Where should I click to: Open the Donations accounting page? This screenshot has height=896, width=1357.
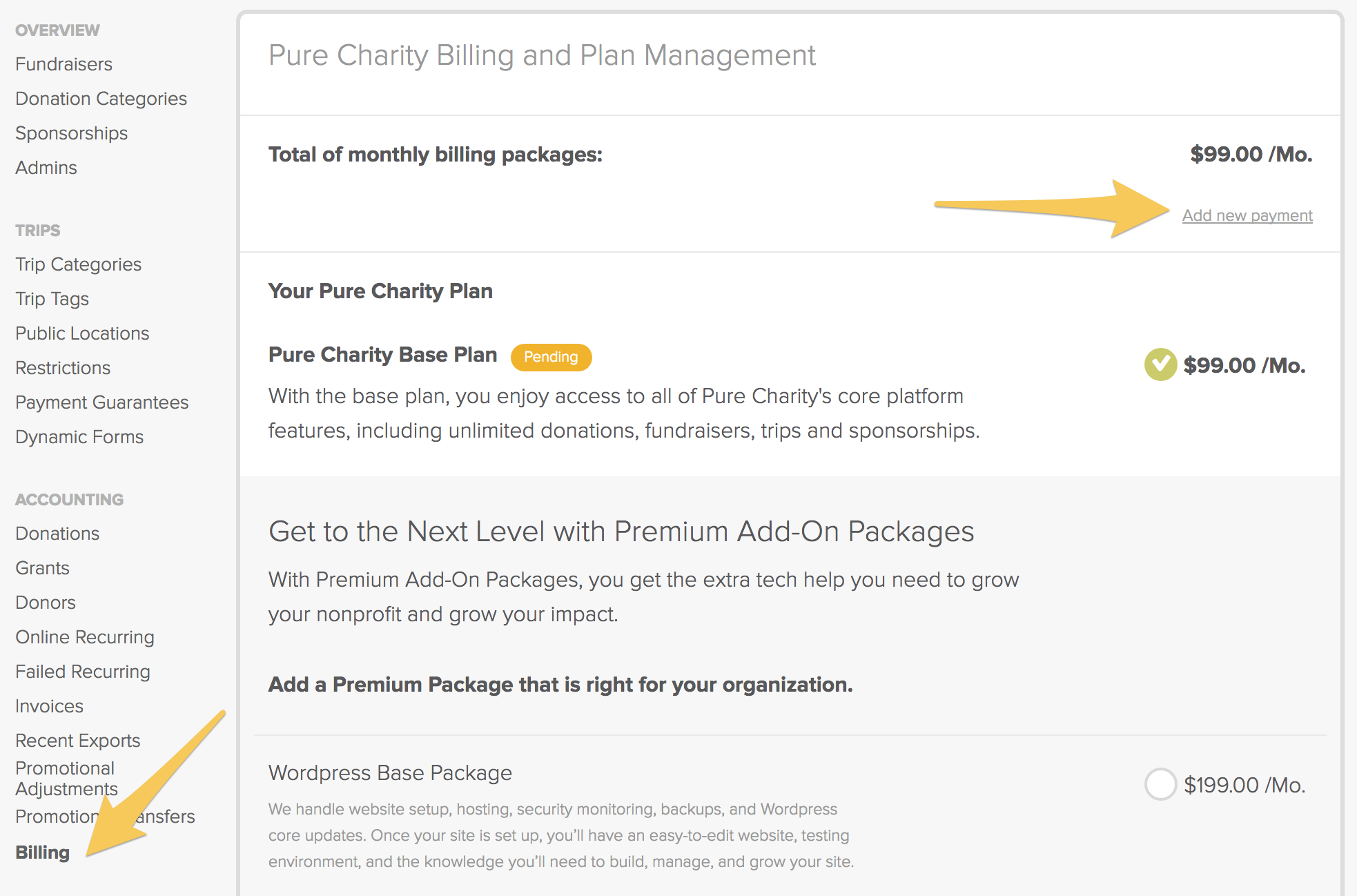57,534
